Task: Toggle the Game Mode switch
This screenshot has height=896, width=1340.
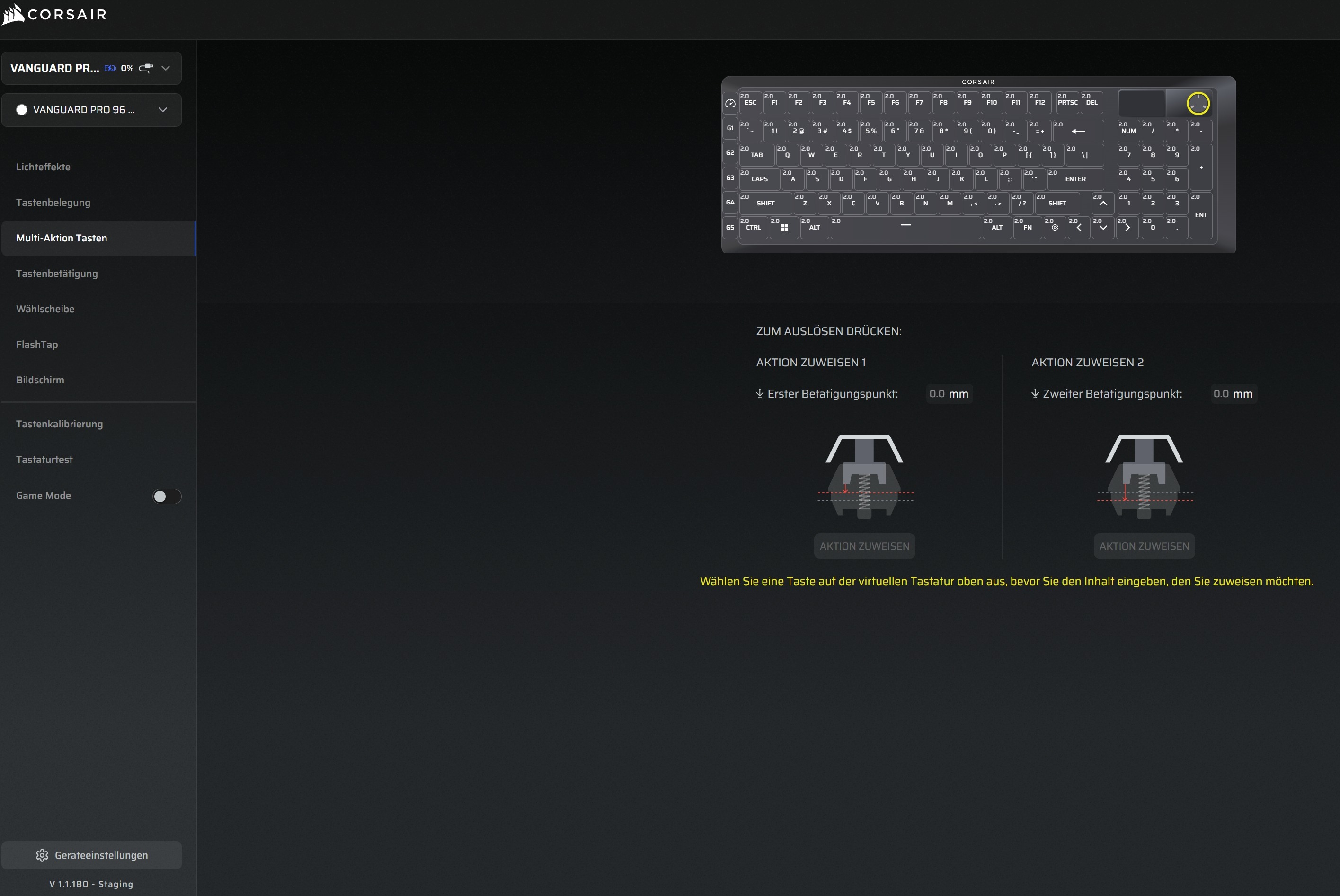Action: 166,496
